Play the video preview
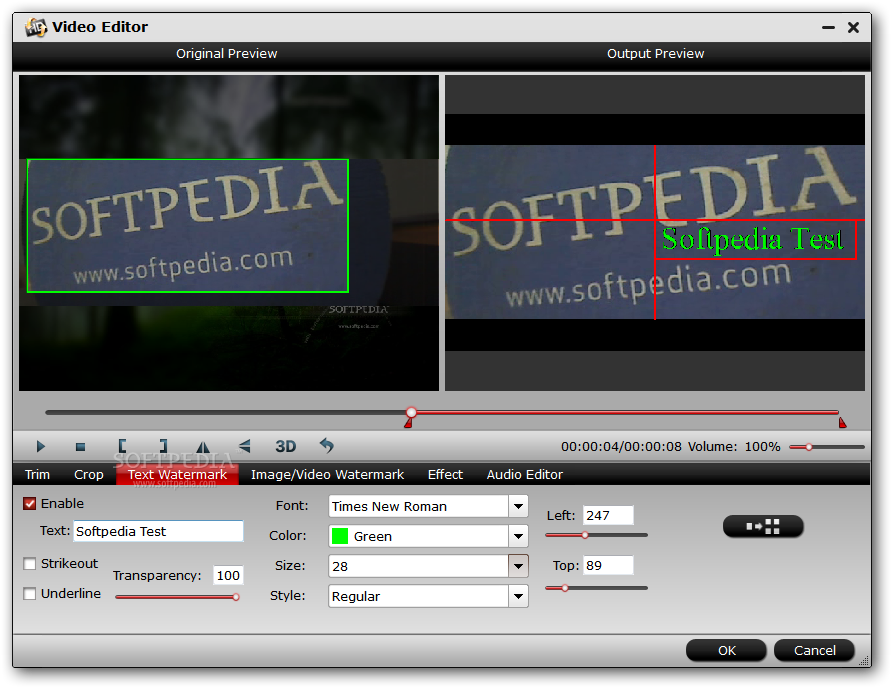892x688 pixels. click(40, 446)
